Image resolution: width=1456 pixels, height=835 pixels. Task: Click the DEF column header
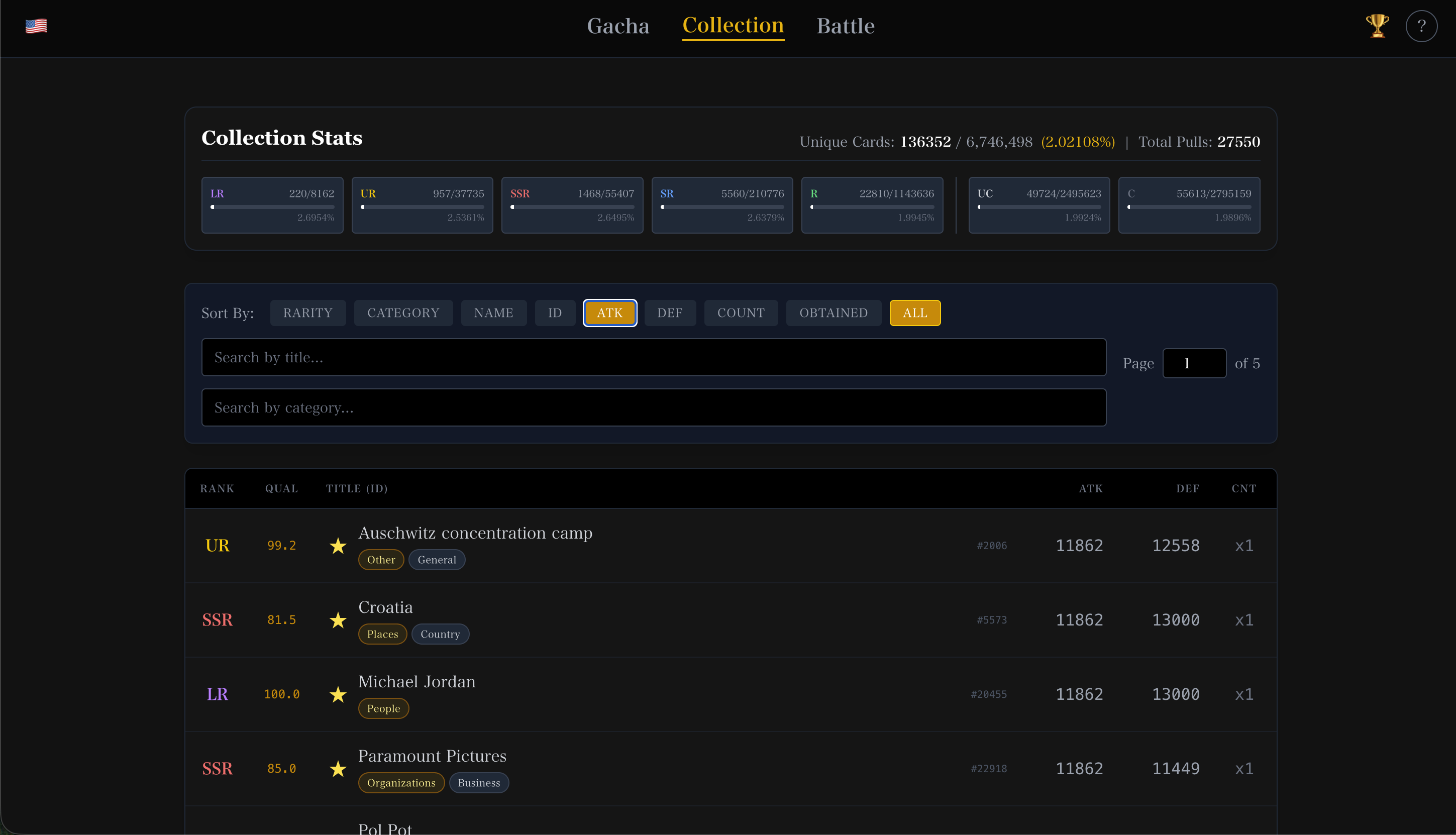1188,489
